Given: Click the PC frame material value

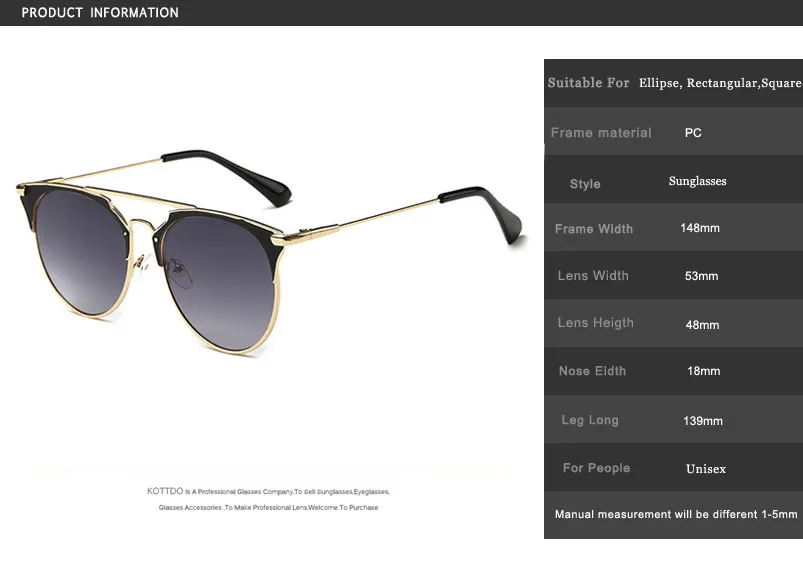Looking at the screenshot, I should 693,133.
